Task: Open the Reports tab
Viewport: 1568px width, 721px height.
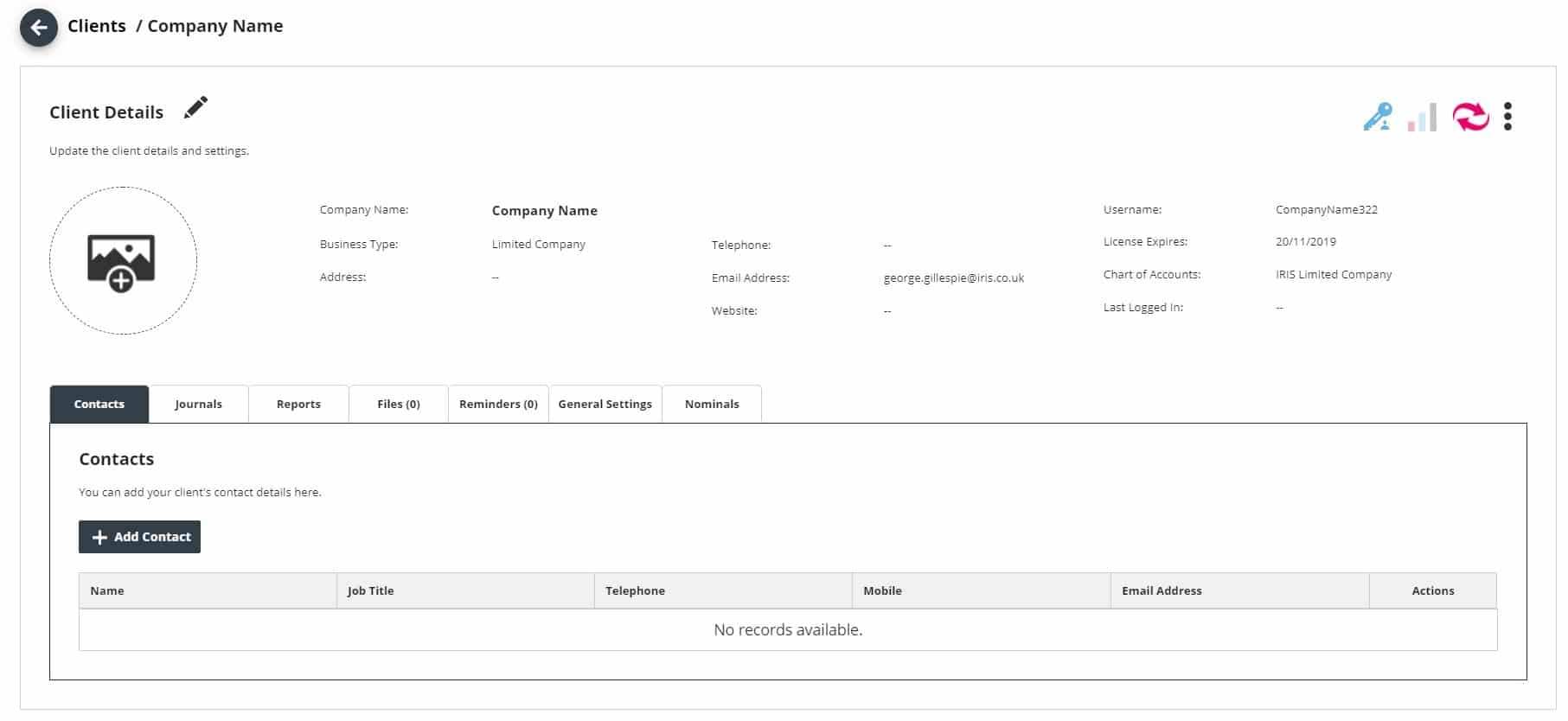Action: [x=298, y=404]
